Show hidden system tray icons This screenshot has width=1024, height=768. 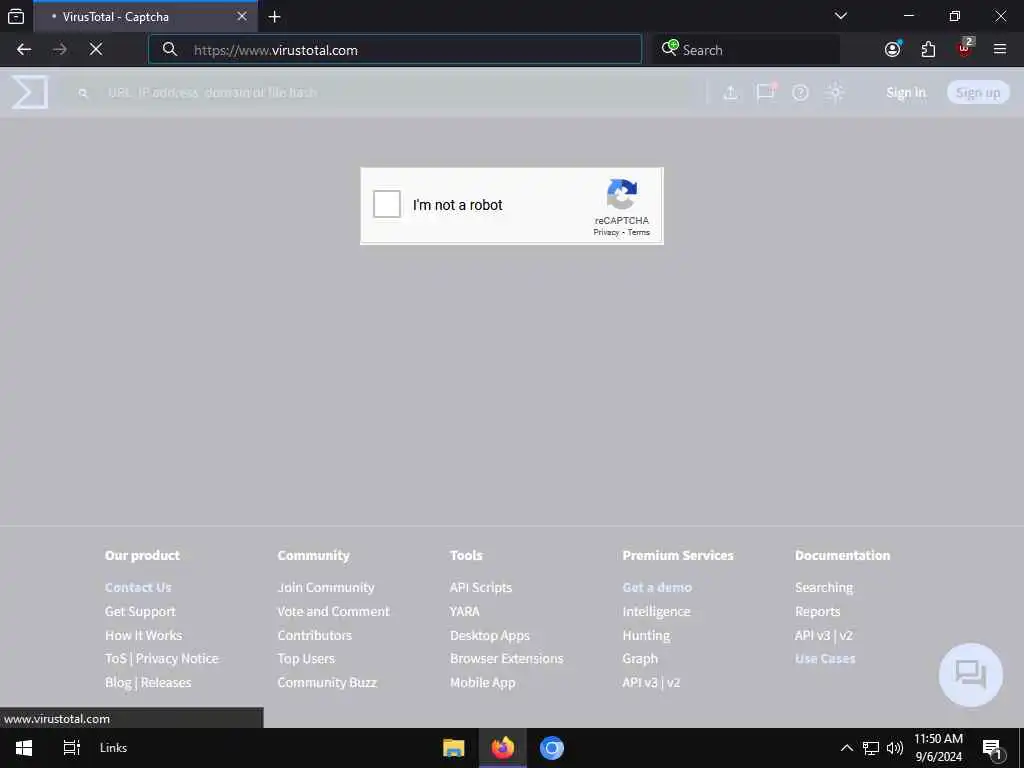point(846,748)
